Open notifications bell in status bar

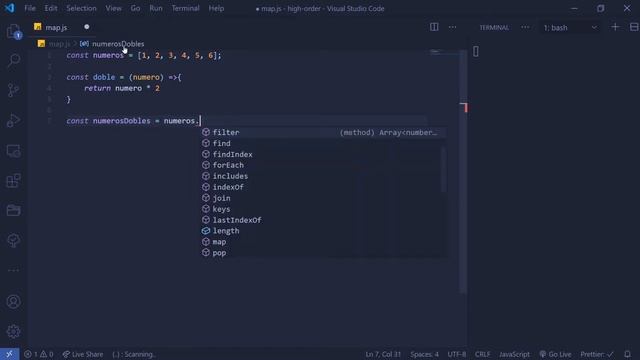pyautogui.click(x=627, y=354)
